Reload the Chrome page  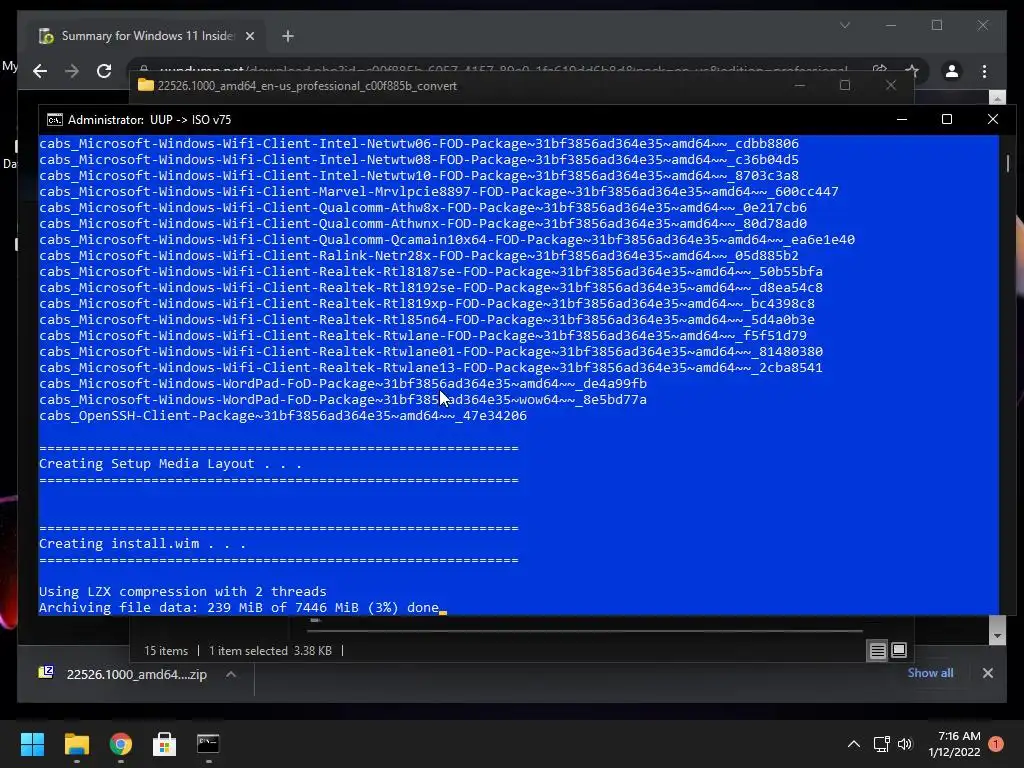click(104, 71)
